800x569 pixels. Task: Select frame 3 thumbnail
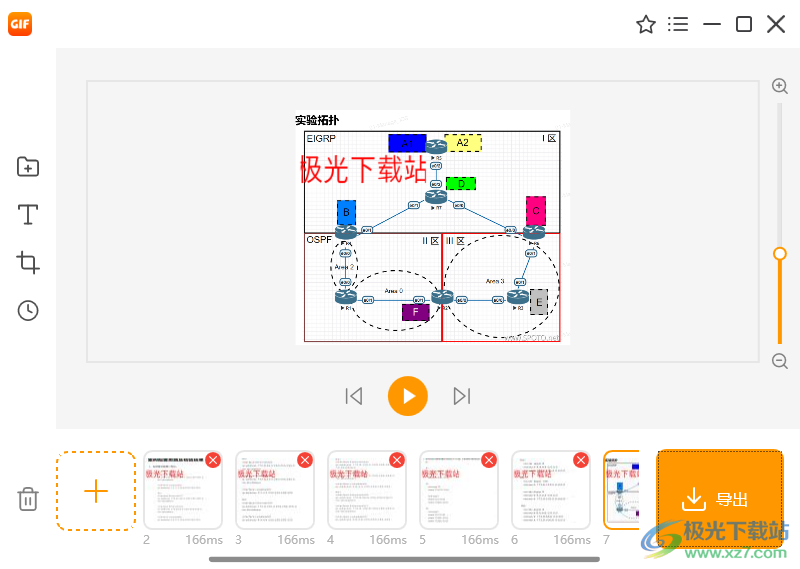[275, 490]
